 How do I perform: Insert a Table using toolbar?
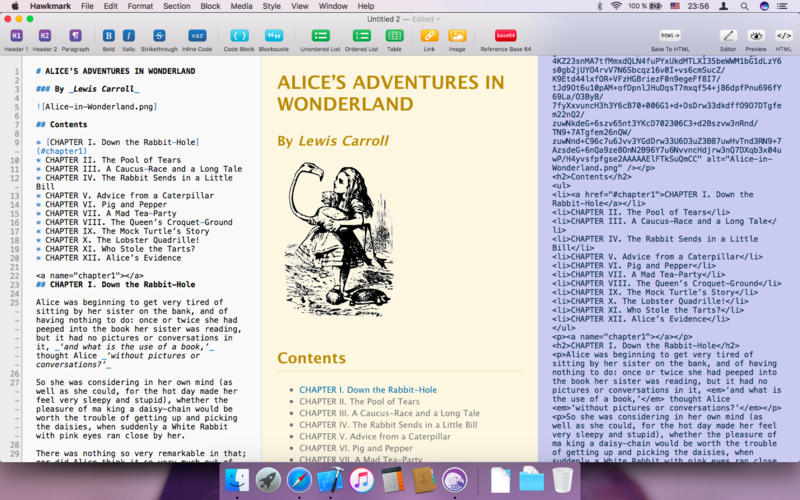point(394,36)
